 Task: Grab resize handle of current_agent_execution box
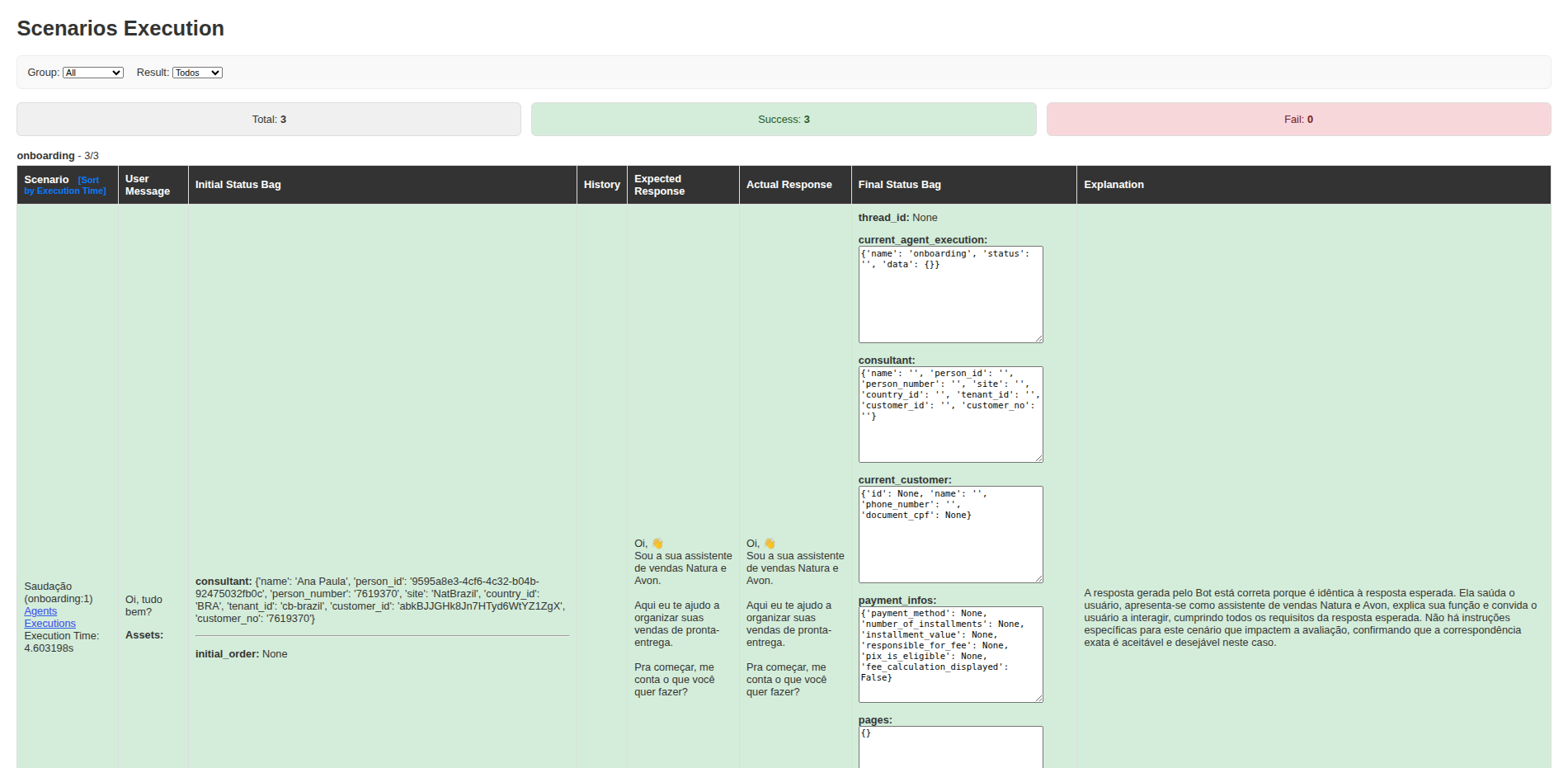tap(1038, 338)
